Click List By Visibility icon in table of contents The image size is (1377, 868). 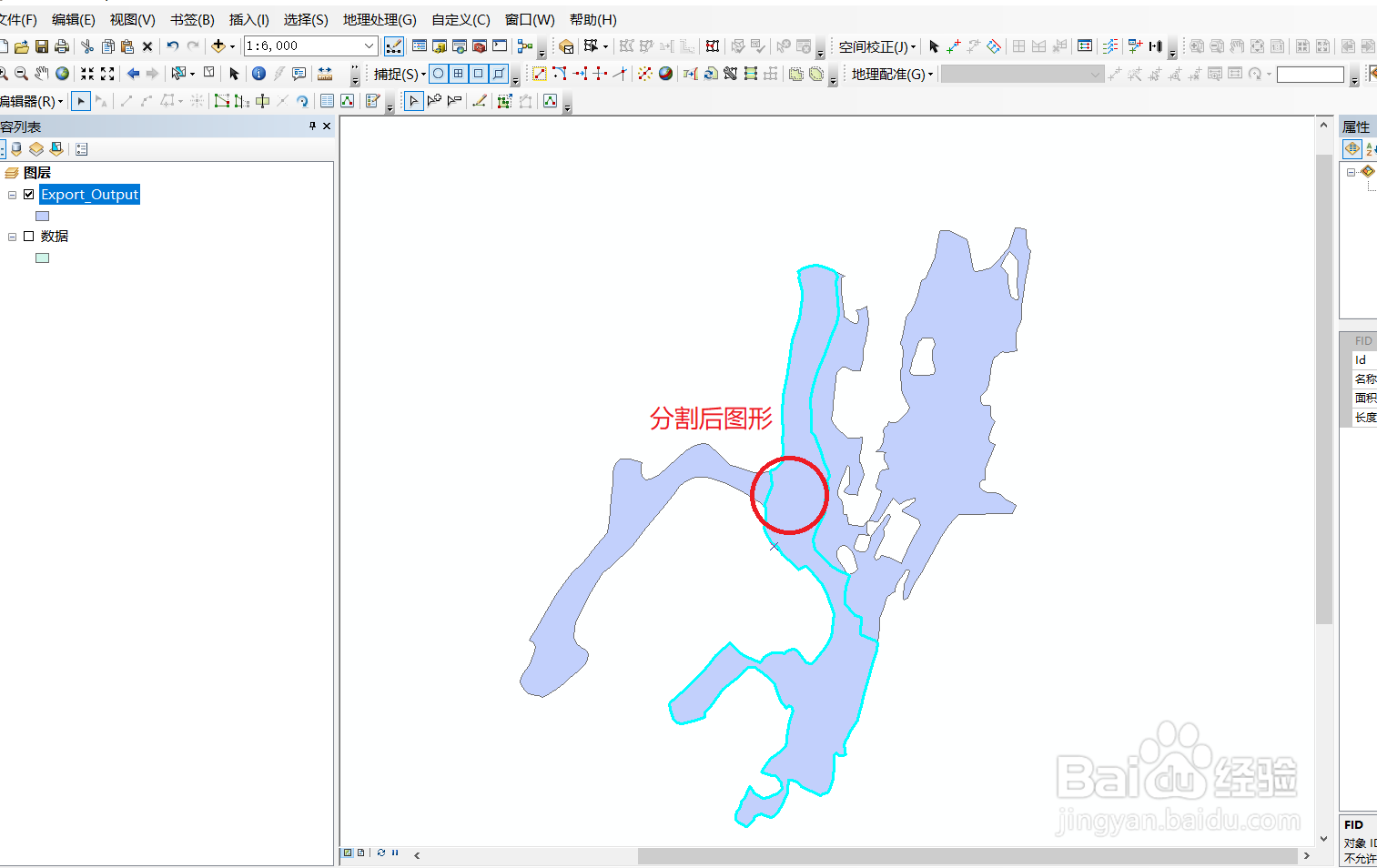coord(36,149)
